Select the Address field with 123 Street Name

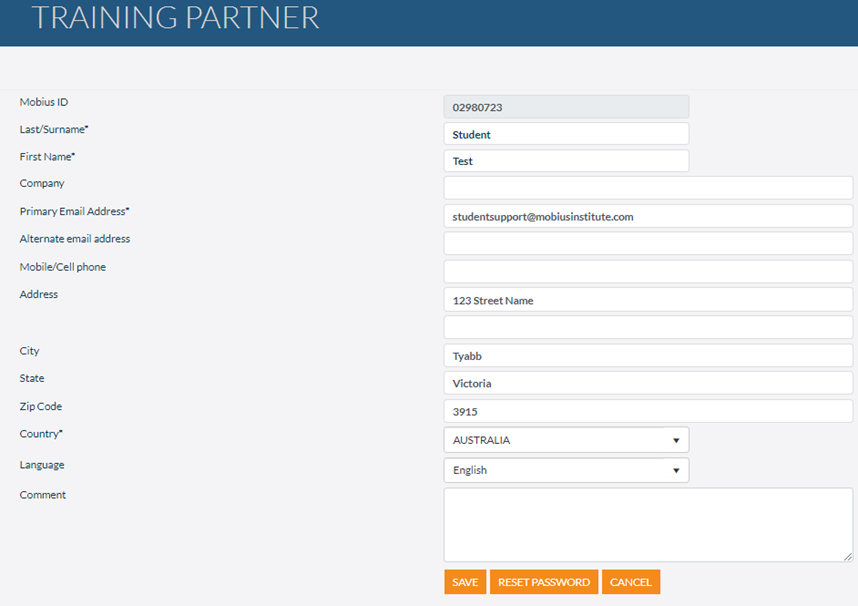pyautogui.click(x=648, y=300)
